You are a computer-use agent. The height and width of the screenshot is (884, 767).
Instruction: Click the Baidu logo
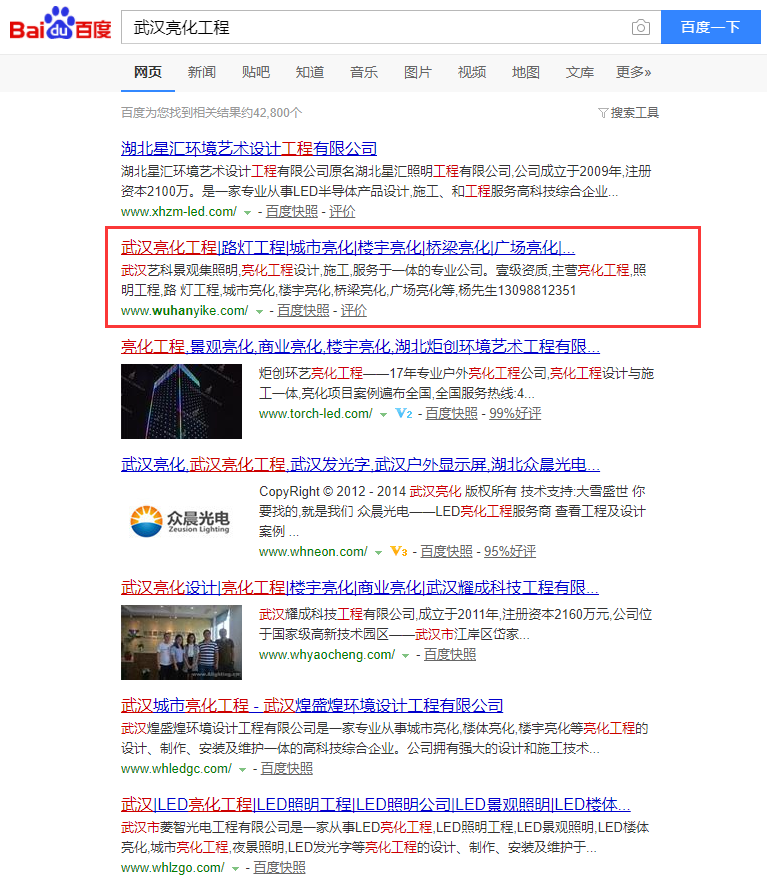60,24
